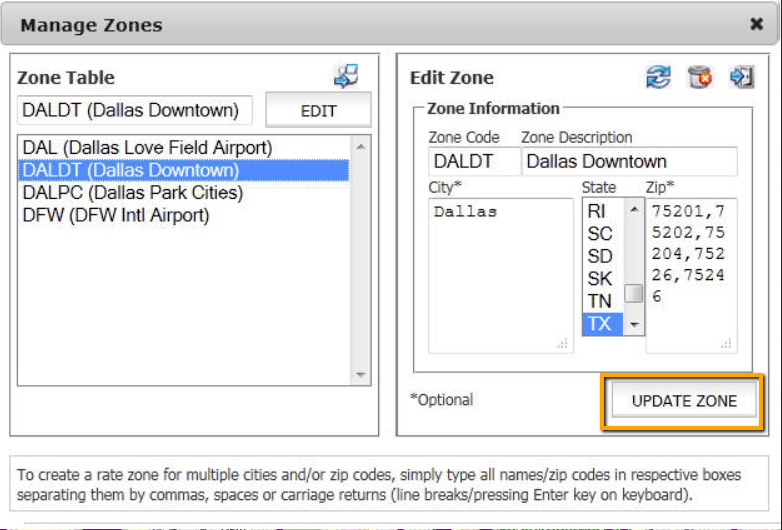Click inside the Zip codes text area

point(691,275)
